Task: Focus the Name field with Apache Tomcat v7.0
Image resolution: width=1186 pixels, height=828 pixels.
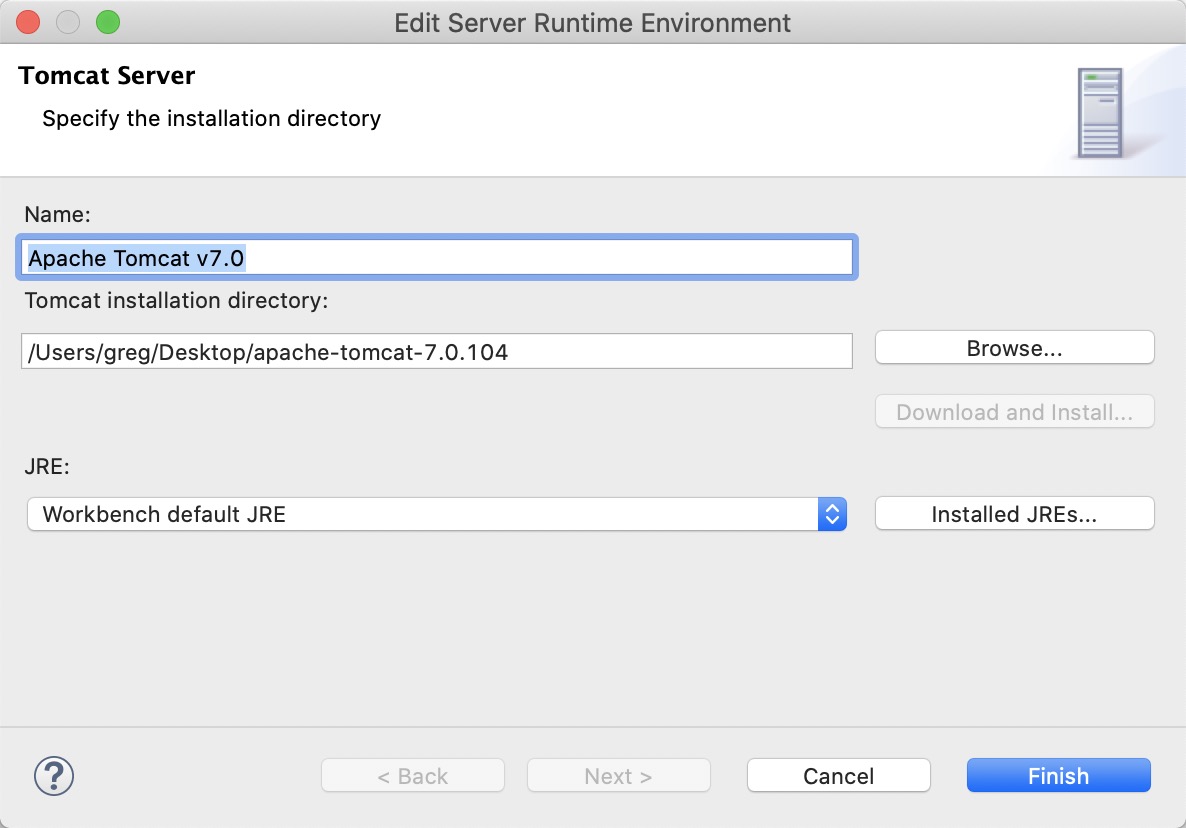Action: pyautogui.click(x=436, y=257)
